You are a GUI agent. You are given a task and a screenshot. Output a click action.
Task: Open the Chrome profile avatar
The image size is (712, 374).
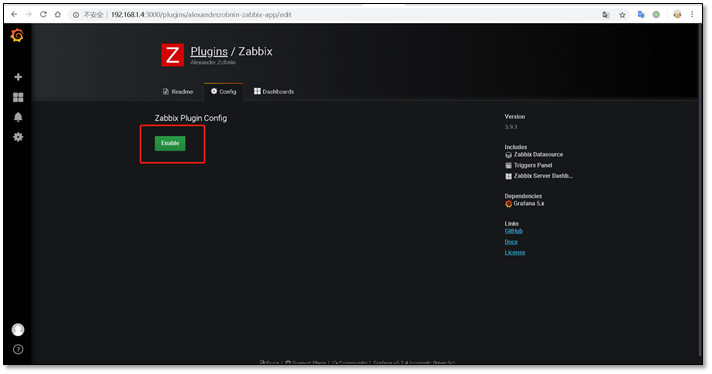(x=677, y=15)
